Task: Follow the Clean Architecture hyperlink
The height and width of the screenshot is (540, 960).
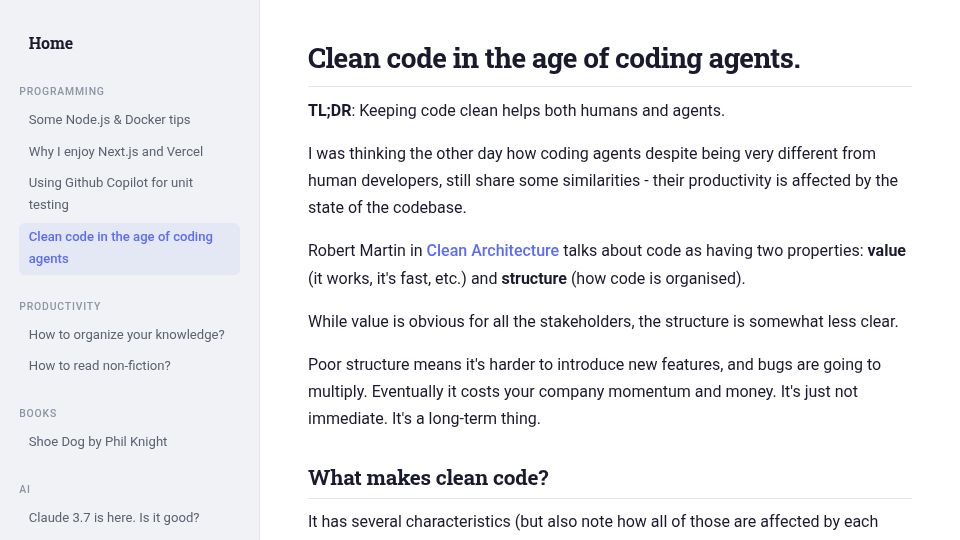Action: pos(492,251)
